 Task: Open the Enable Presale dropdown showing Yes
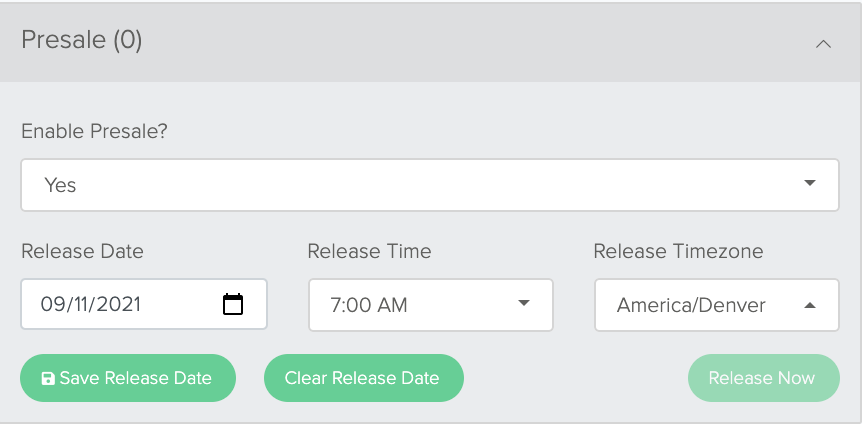coord(430,185)
